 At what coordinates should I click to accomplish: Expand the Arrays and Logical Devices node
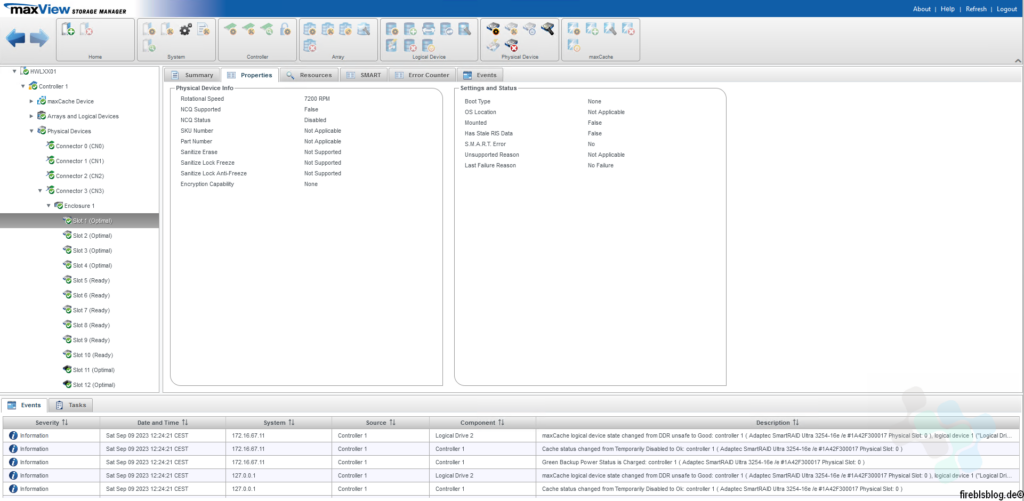[x=31, y=116]
